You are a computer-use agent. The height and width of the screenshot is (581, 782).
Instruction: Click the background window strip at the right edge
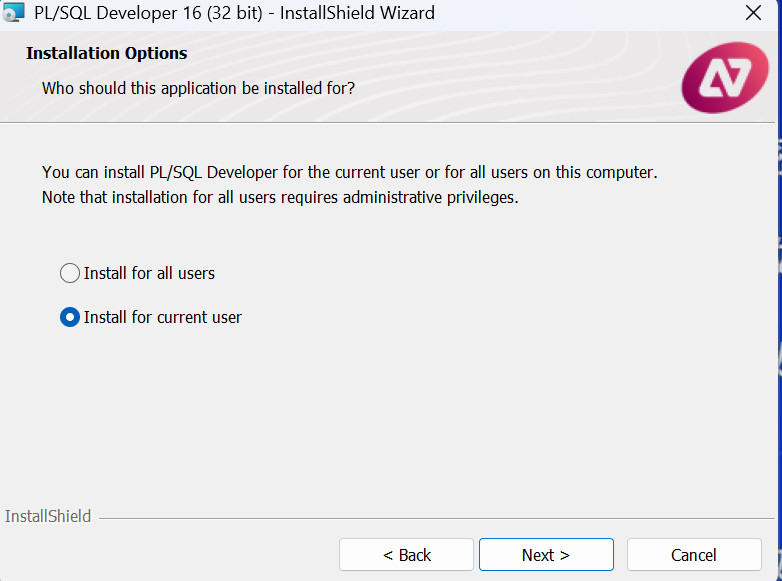click(x=778, y=300)
